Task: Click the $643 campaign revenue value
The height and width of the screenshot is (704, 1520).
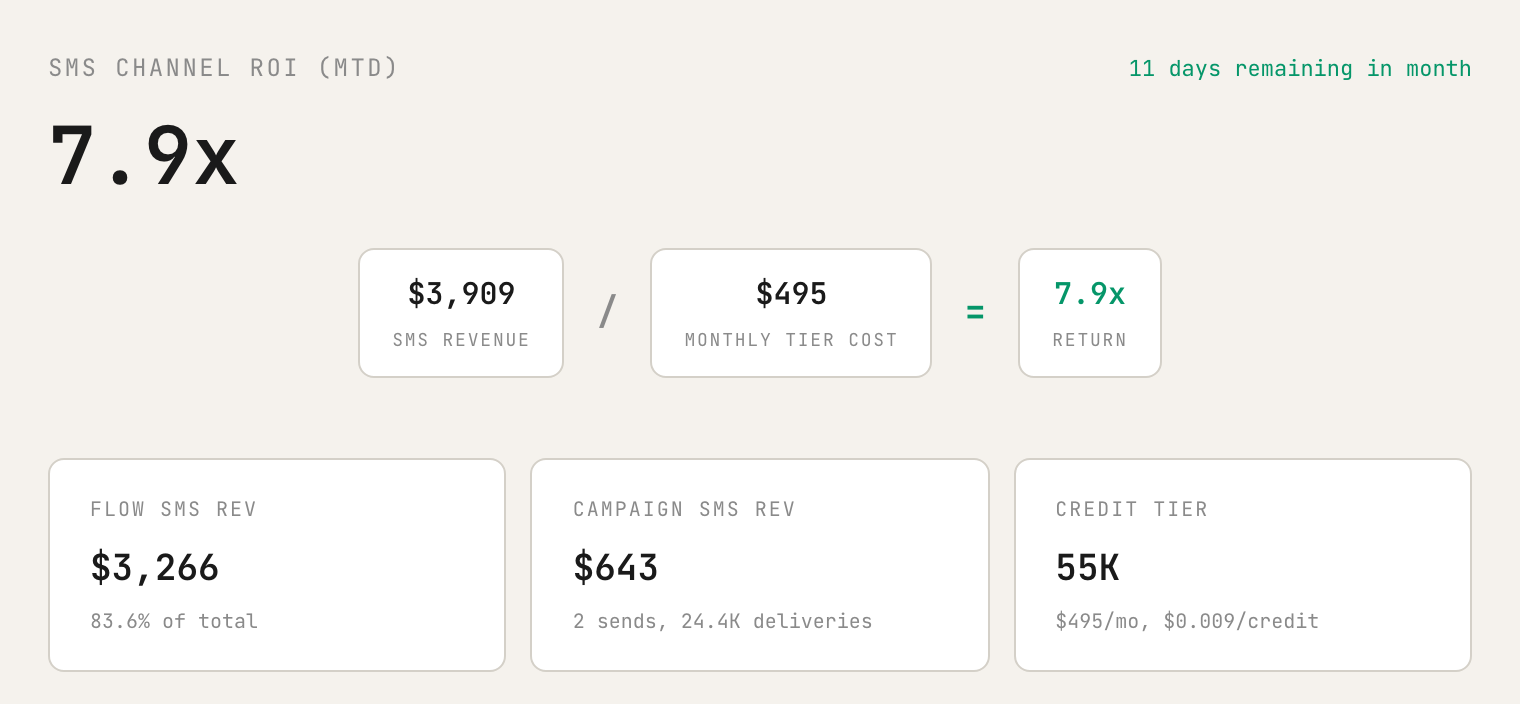Action: pos(616,568)
